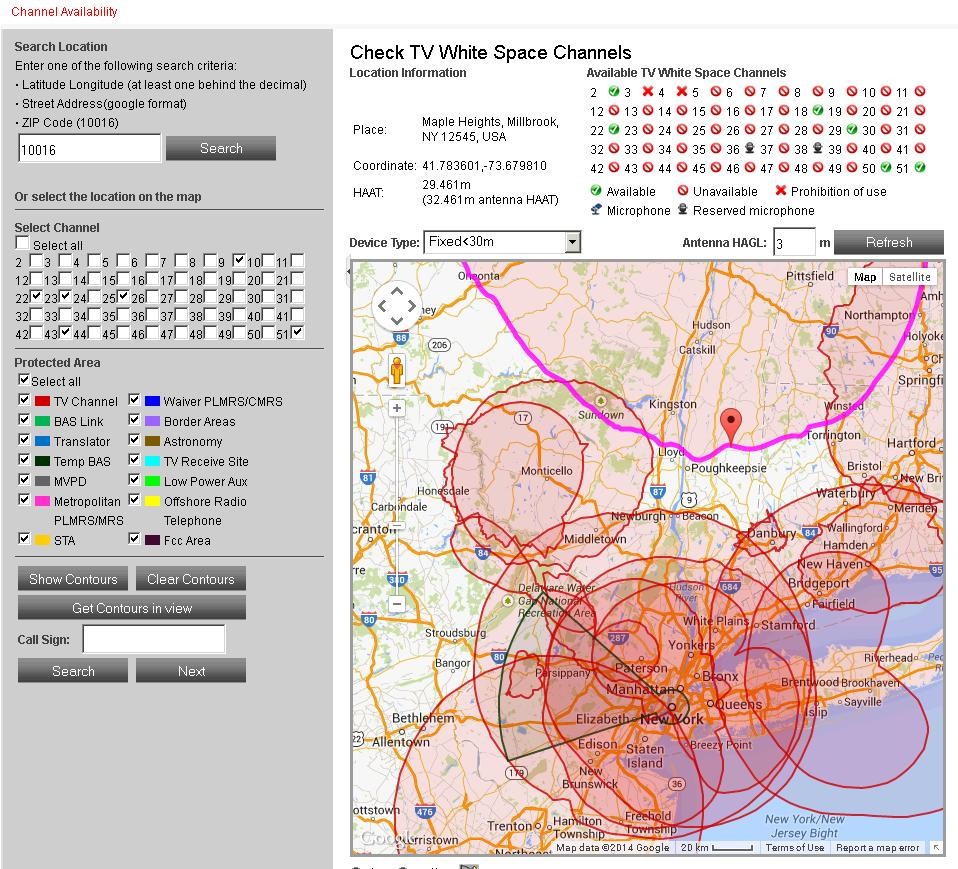
Task: Click channel 51 available status icon
Action: pyautogui.click(x=920, y=167)
